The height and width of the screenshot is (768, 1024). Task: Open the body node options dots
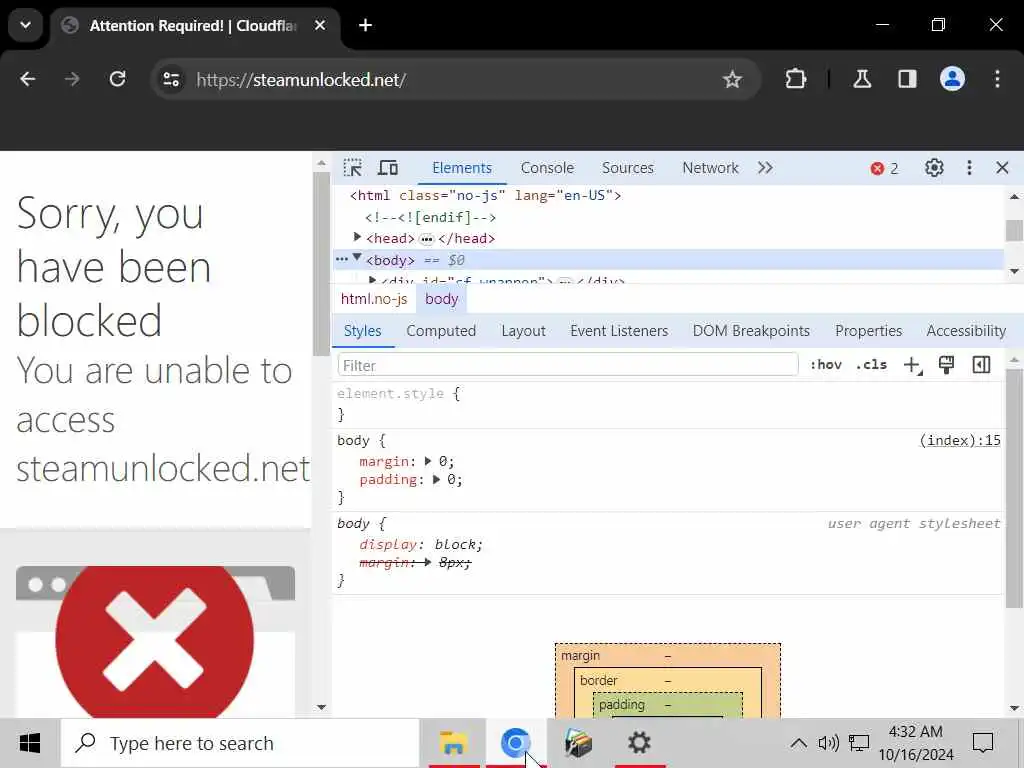click(342, 259)
